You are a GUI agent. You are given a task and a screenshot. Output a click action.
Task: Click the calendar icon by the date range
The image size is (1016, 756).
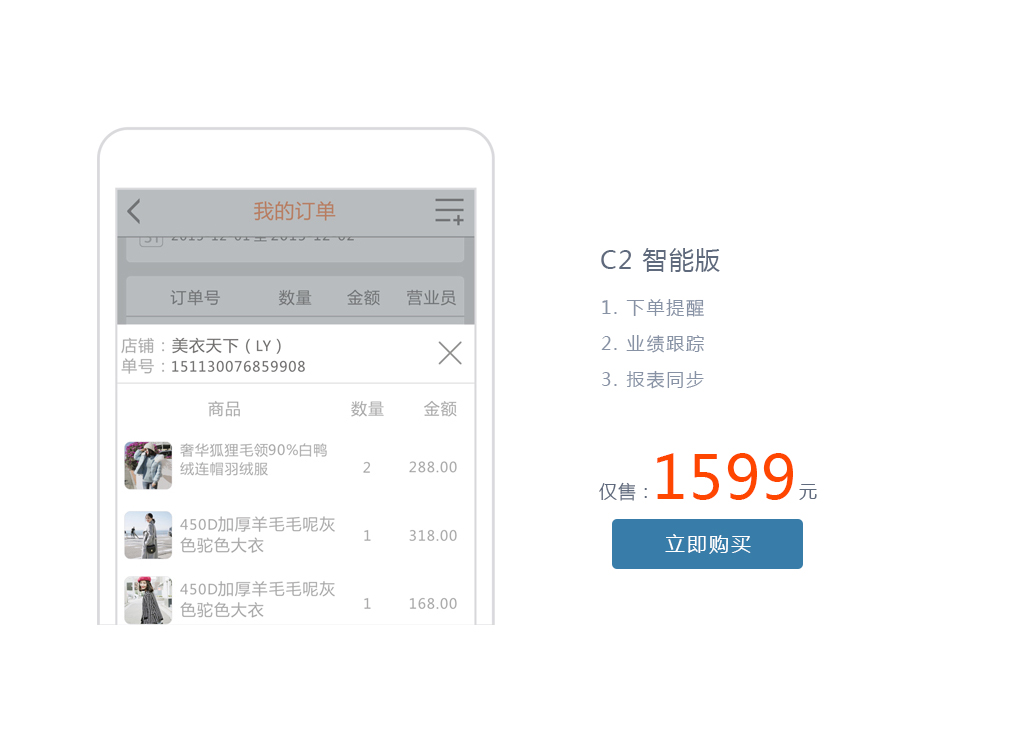coord(151,240)
